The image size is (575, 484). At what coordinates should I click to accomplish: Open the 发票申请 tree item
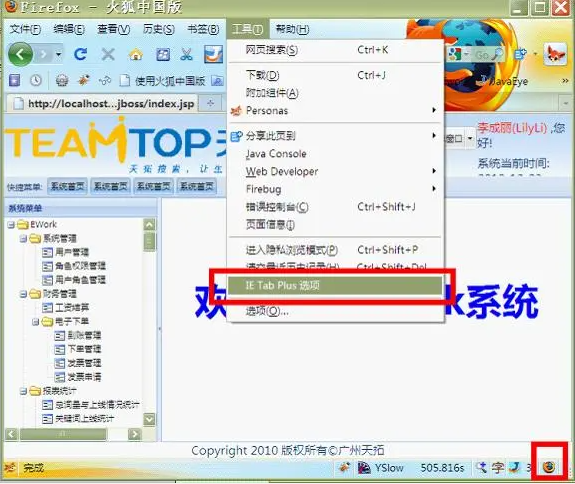pyautogui.click(x=78, y=377)
